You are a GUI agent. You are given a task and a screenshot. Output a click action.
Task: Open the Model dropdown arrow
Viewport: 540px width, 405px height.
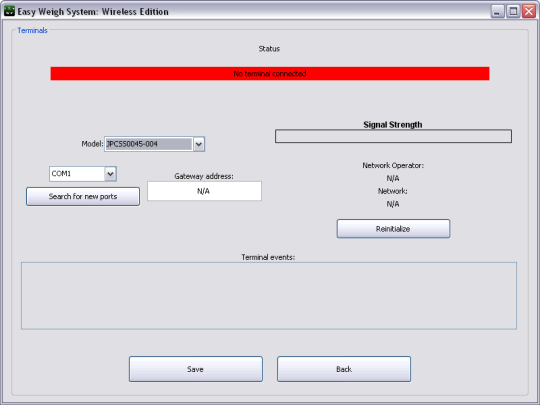(x=199, y=144)
